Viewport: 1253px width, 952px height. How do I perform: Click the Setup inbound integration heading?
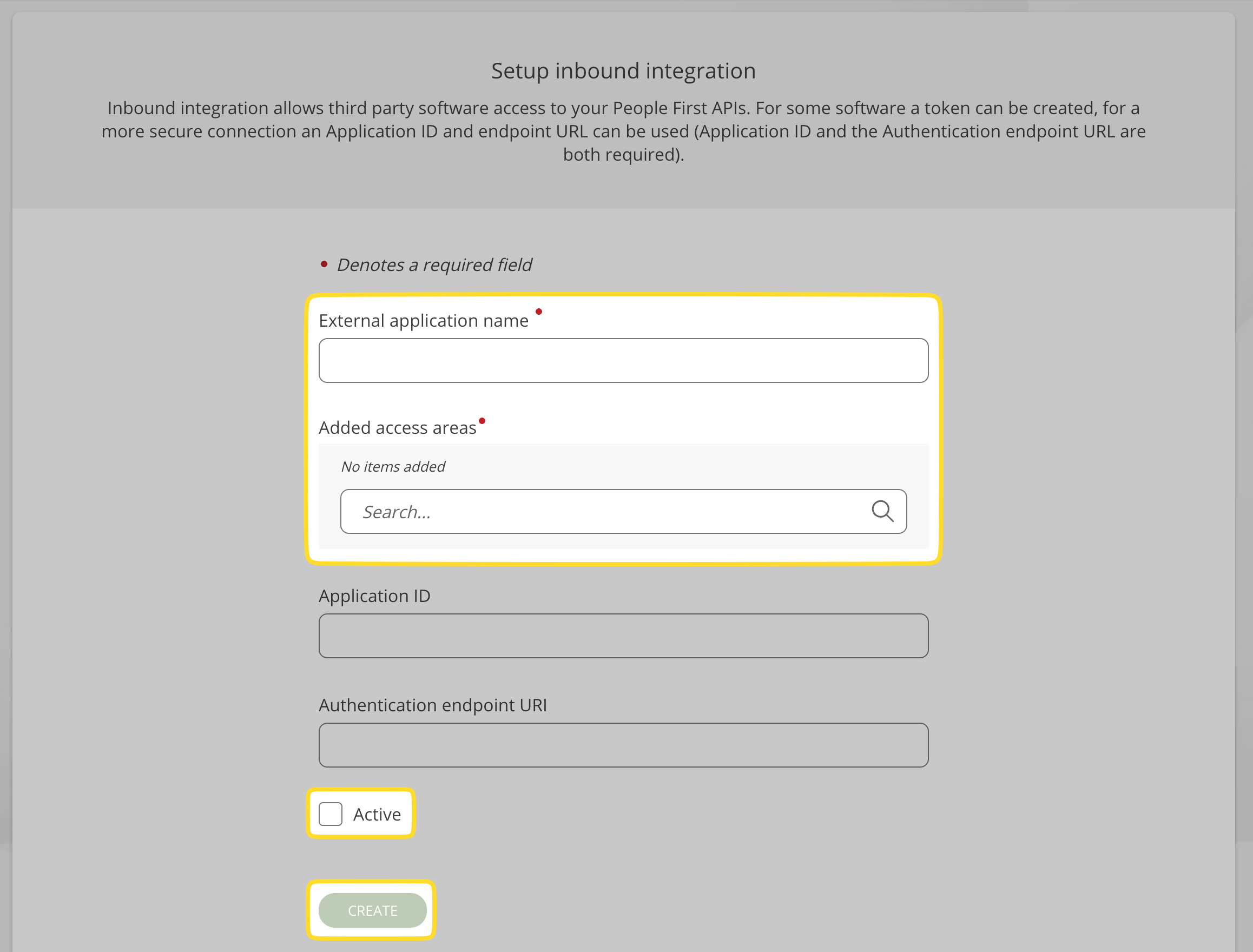[623, 71]
